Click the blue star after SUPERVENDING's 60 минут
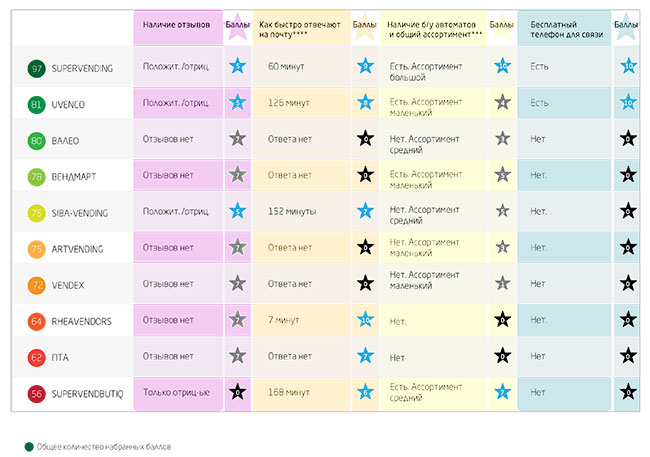650x457 pixels. pyautogui.click(x=364, y=68)
